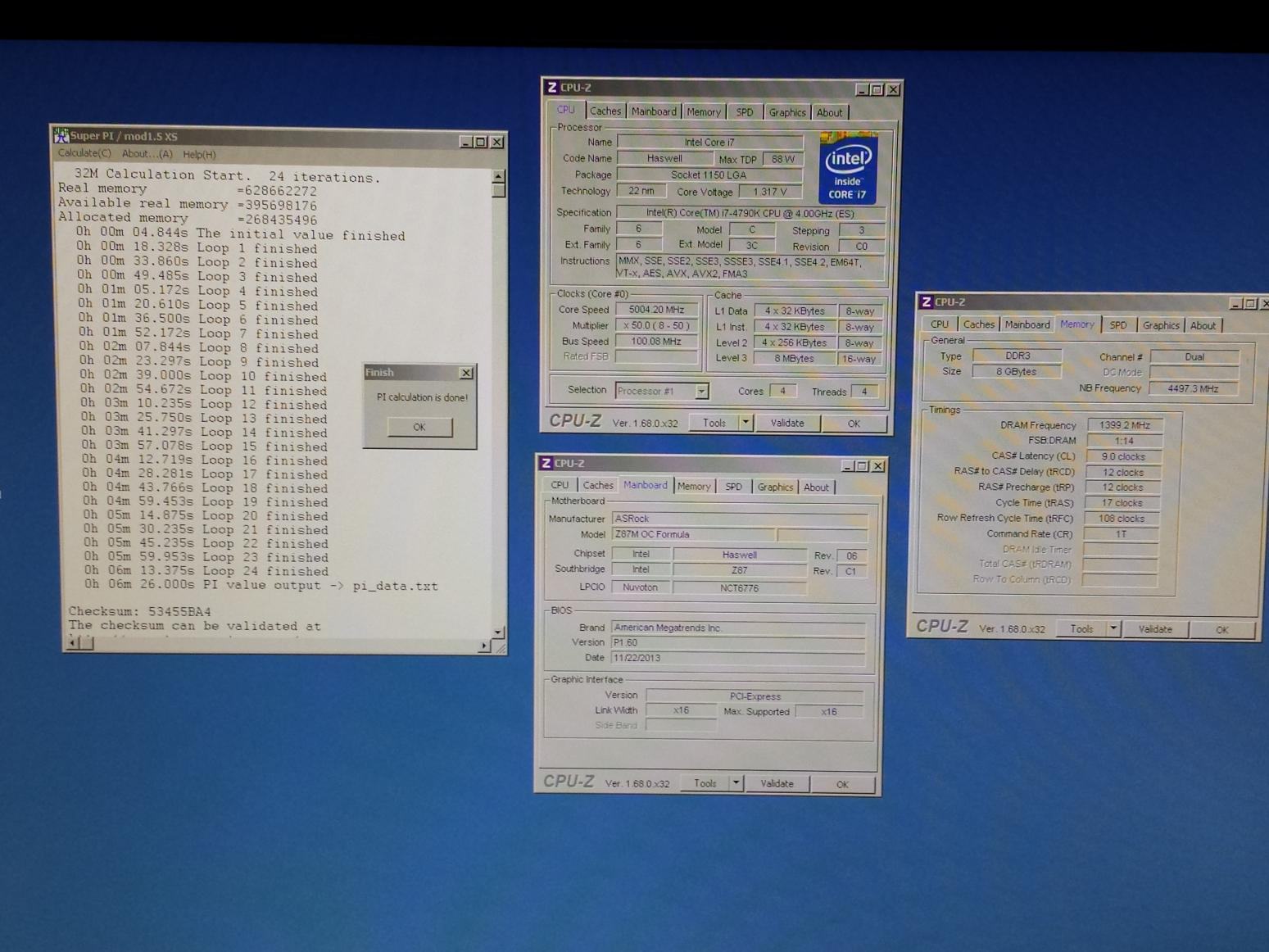This screenshot has height=952, width=1269.
Task: Select the CPU tab in the Memory CPU-Z window
Action: tap(940, 324)
